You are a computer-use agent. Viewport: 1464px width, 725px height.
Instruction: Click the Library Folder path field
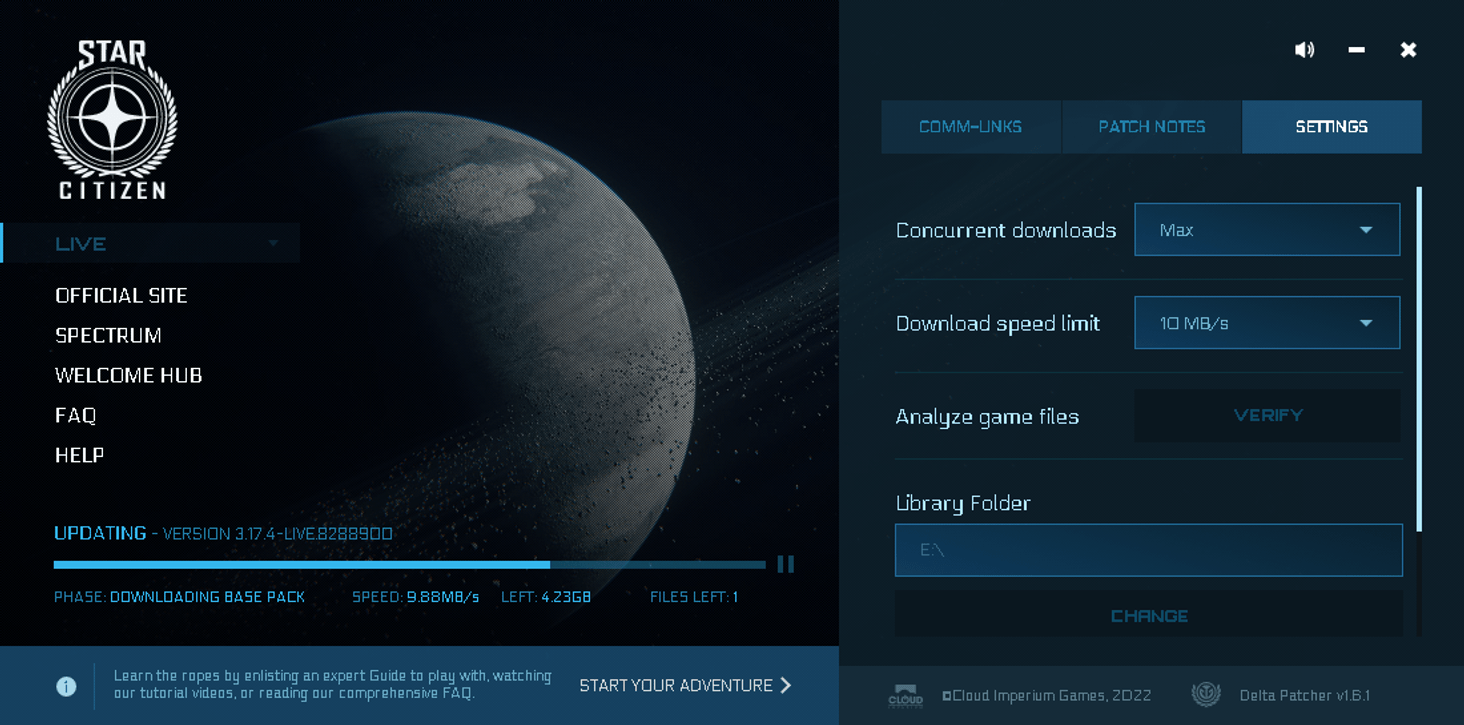click(1148, 550)
